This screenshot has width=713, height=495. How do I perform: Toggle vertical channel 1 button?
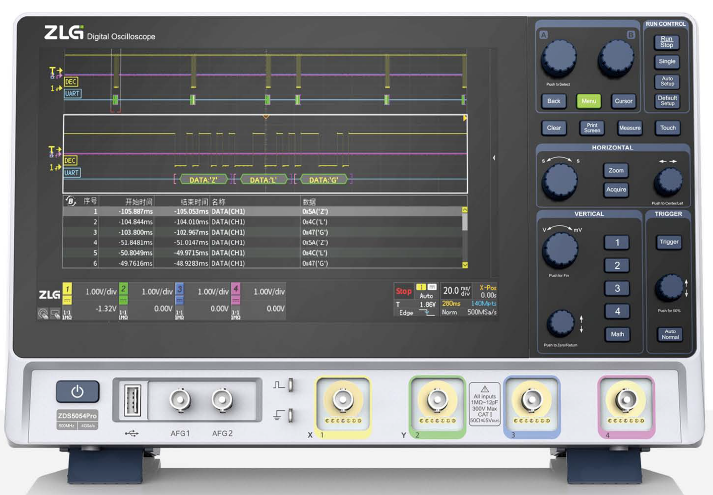coord(617,243)
